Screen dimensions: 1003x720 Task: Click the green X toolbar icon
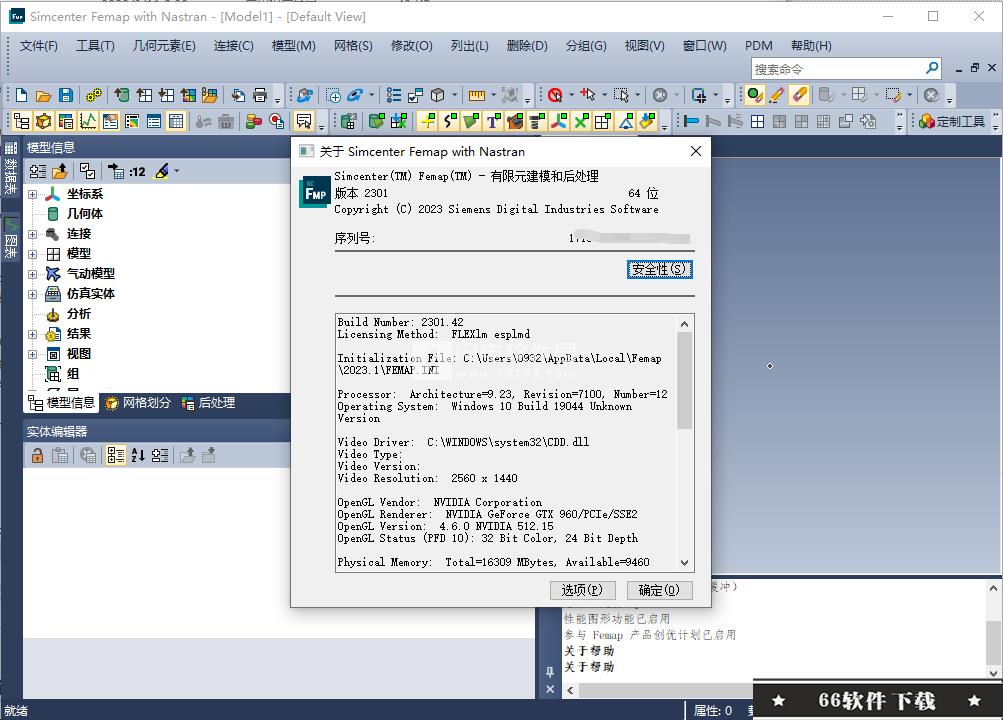(581, 121)
